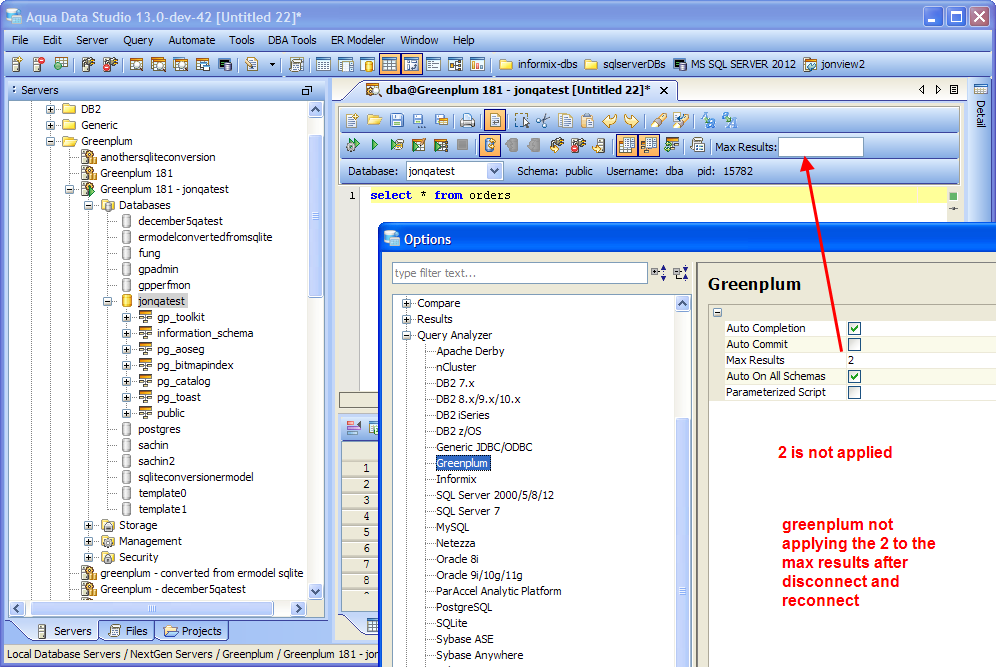Click the scissors Cut icon
Image resolution: width=996 pixels, height=667 pixels.
[543, 121]
